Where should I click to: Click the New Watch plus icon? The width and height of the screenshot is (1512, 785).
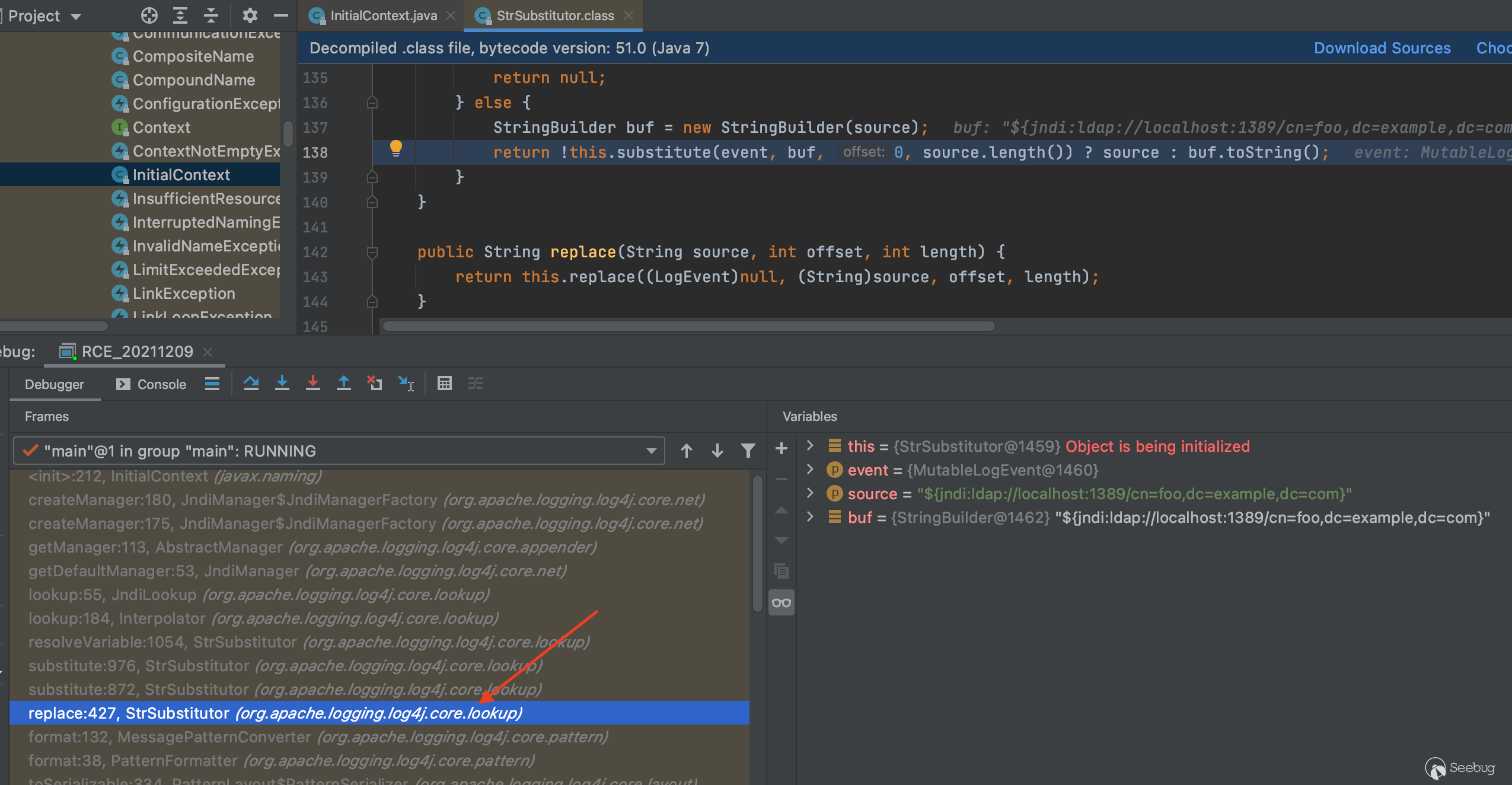(x=781, y=449)
